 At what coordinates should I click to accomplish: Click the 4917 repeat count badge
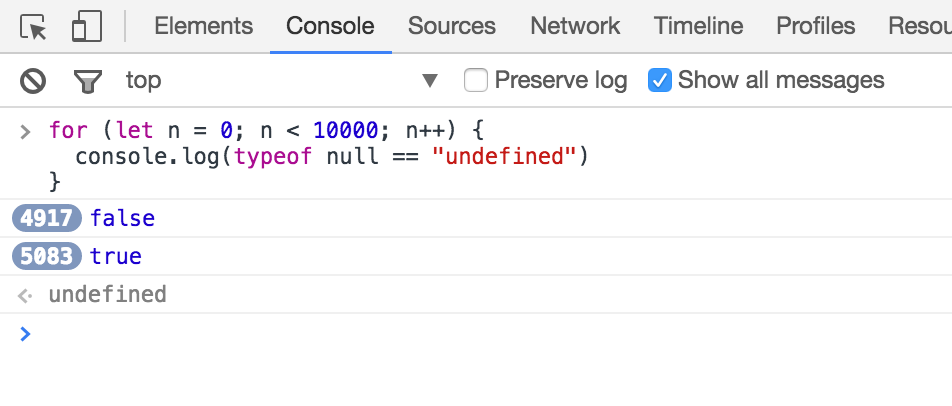(x=47, y=218)
